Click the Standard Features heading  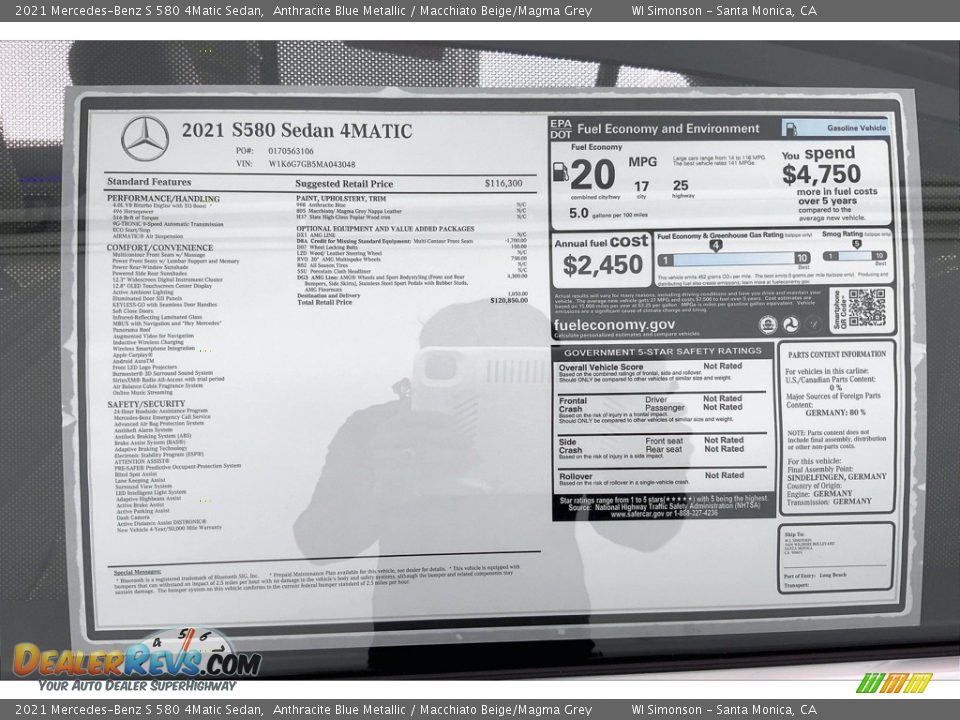point(149,182)
